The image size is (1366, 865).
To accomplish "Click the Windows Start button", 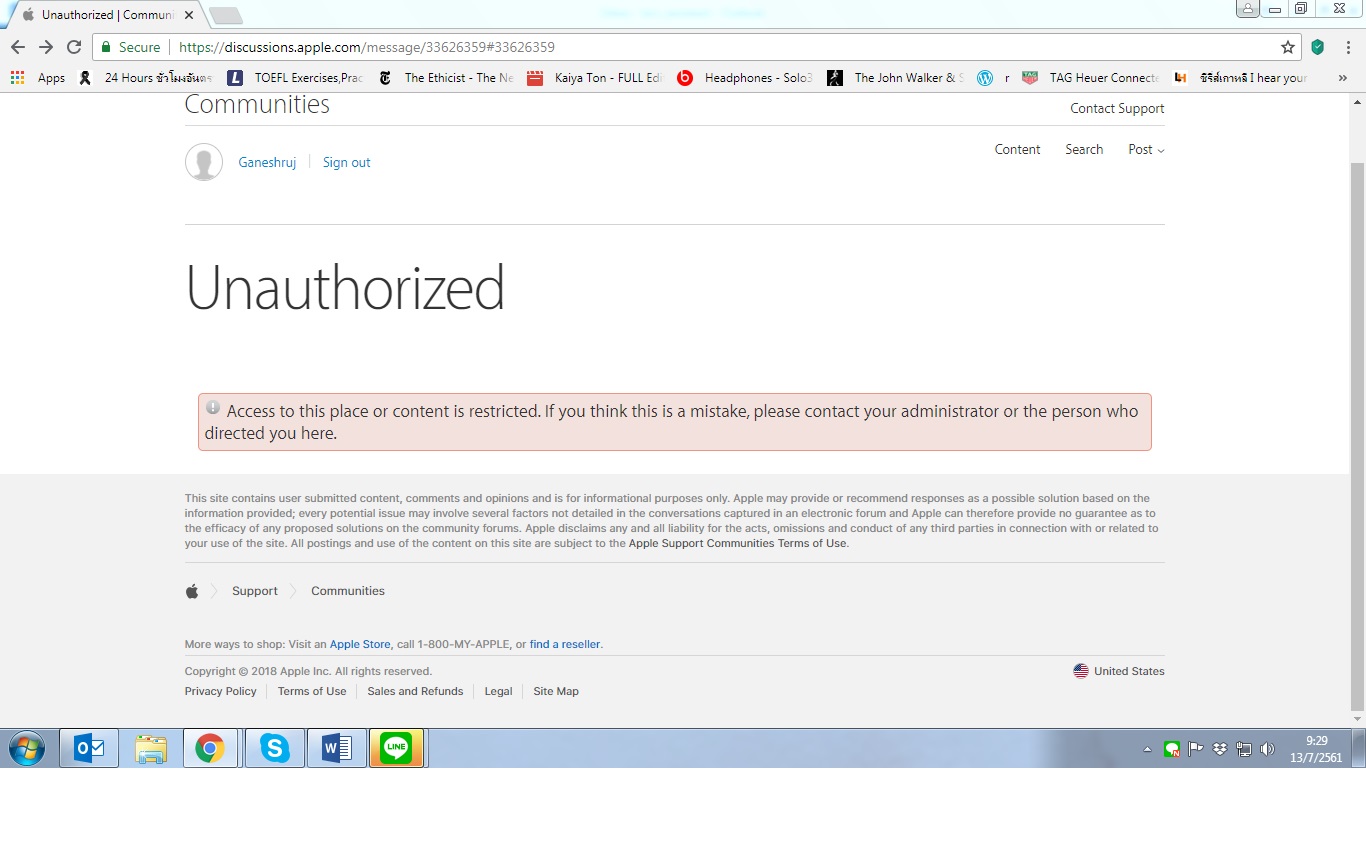I will 27,748.
